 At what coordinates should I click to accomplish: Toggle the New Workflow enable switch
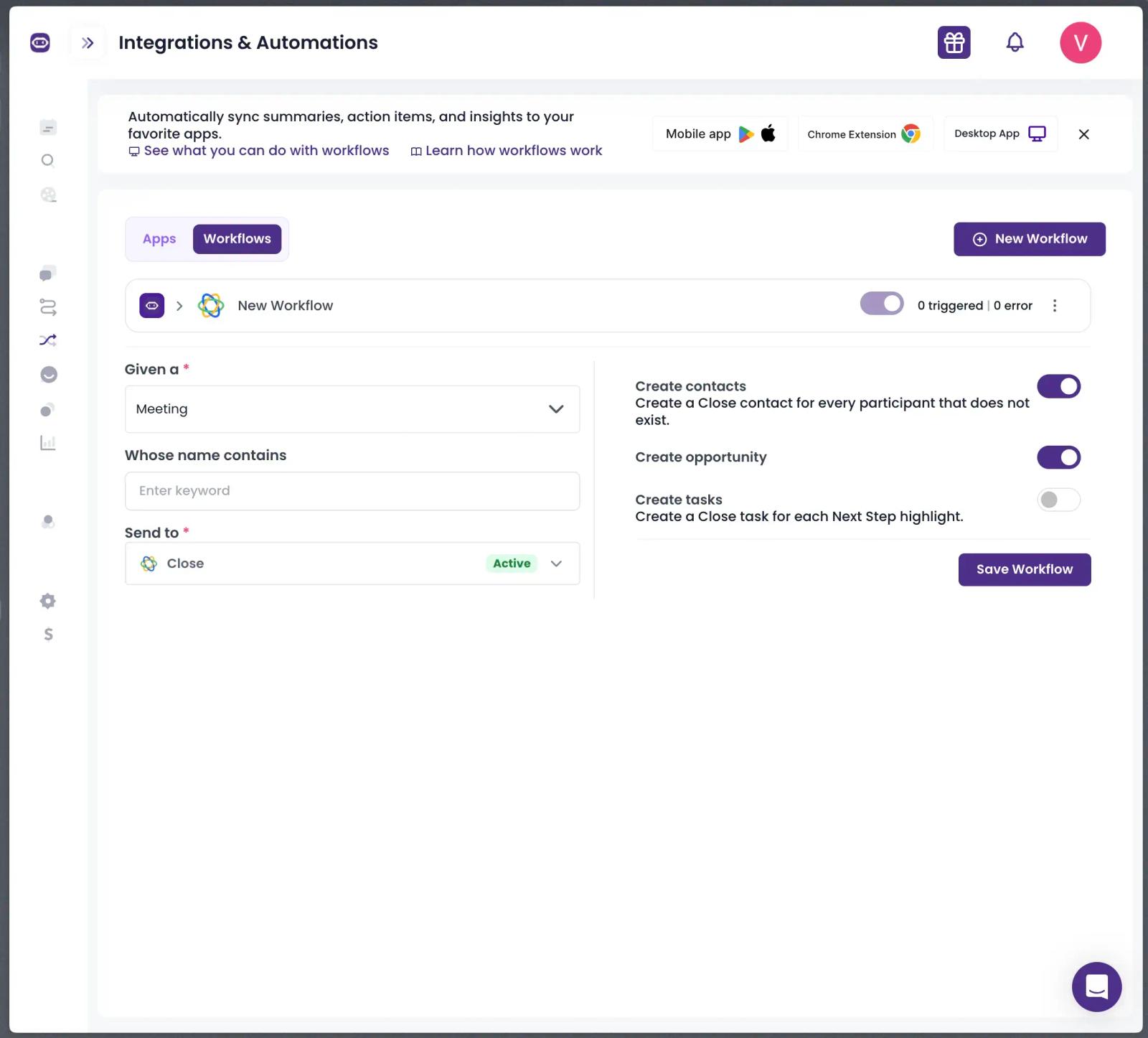[x=882, y=304]
